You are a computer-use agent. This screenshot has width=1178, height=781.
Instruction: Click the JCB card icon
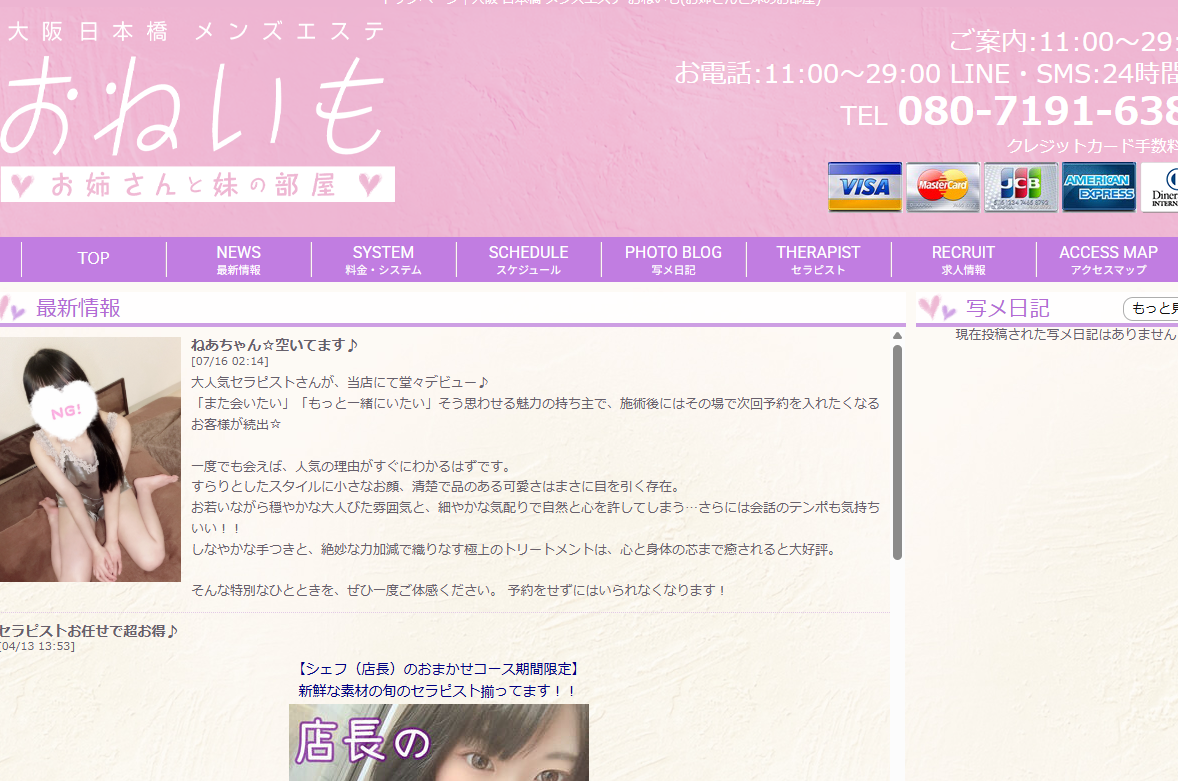point(1021,187)
